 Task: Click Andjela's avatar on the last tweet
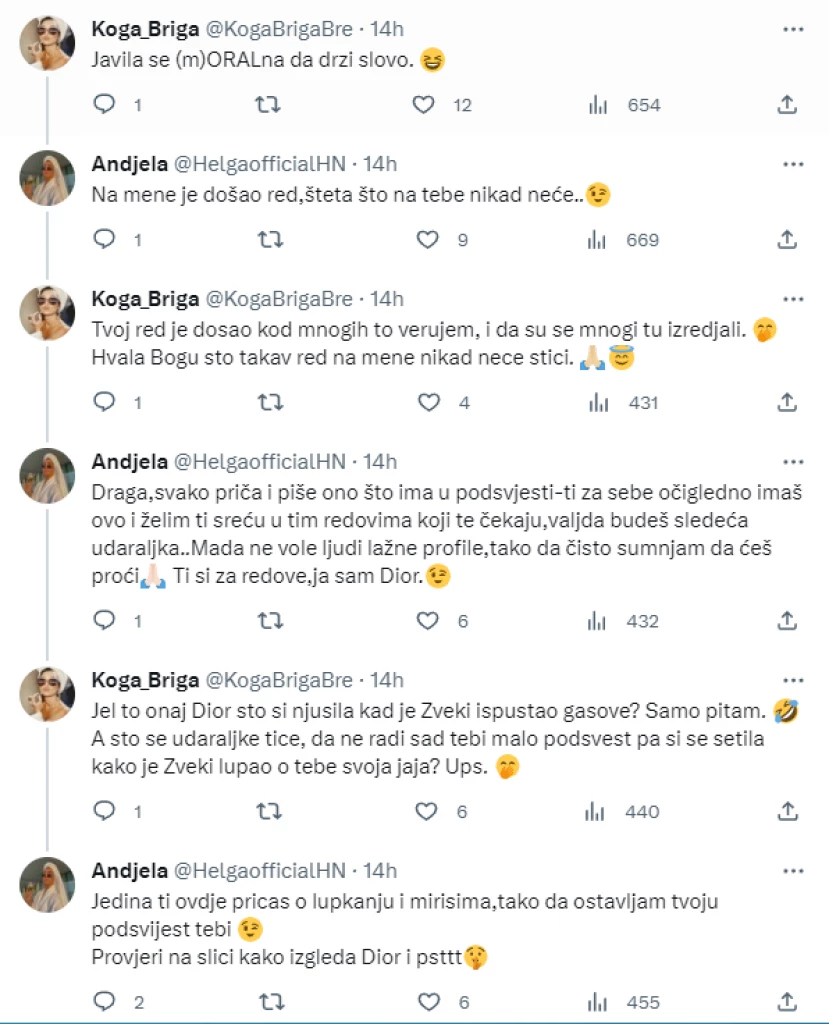(x=47, y=885)
